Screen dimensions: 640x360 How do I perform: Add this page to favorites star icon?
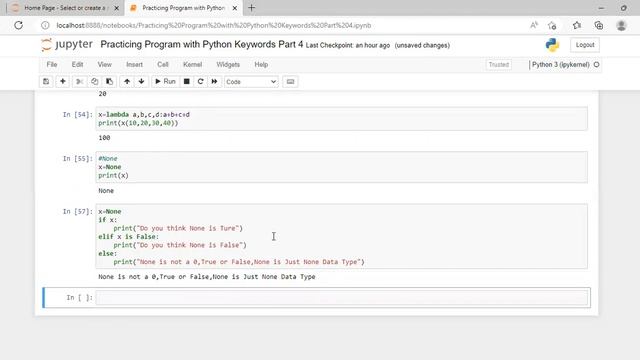[x=552, y=25]
